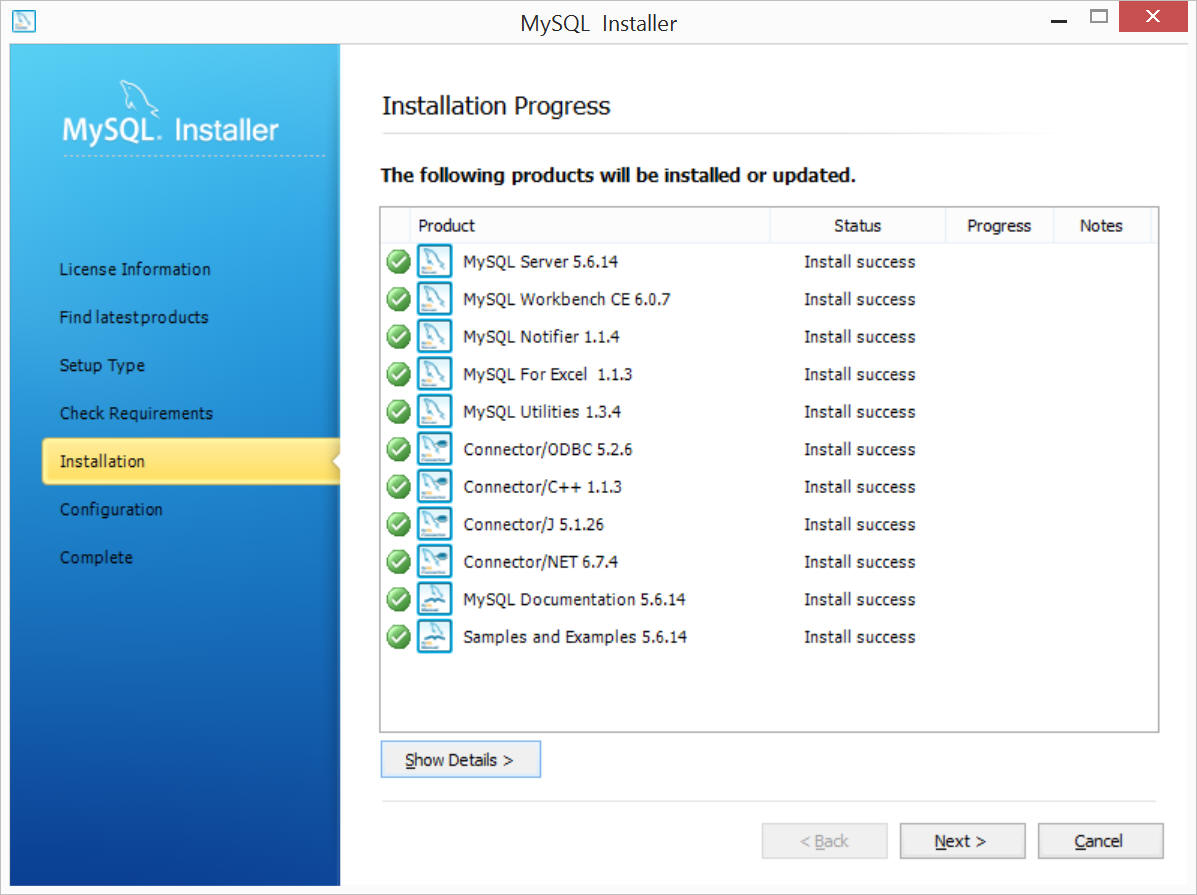Select the MySQL Documentation 5.6.14 row text
This screenshot has width=1197, height=895.
tap(574, 599)
